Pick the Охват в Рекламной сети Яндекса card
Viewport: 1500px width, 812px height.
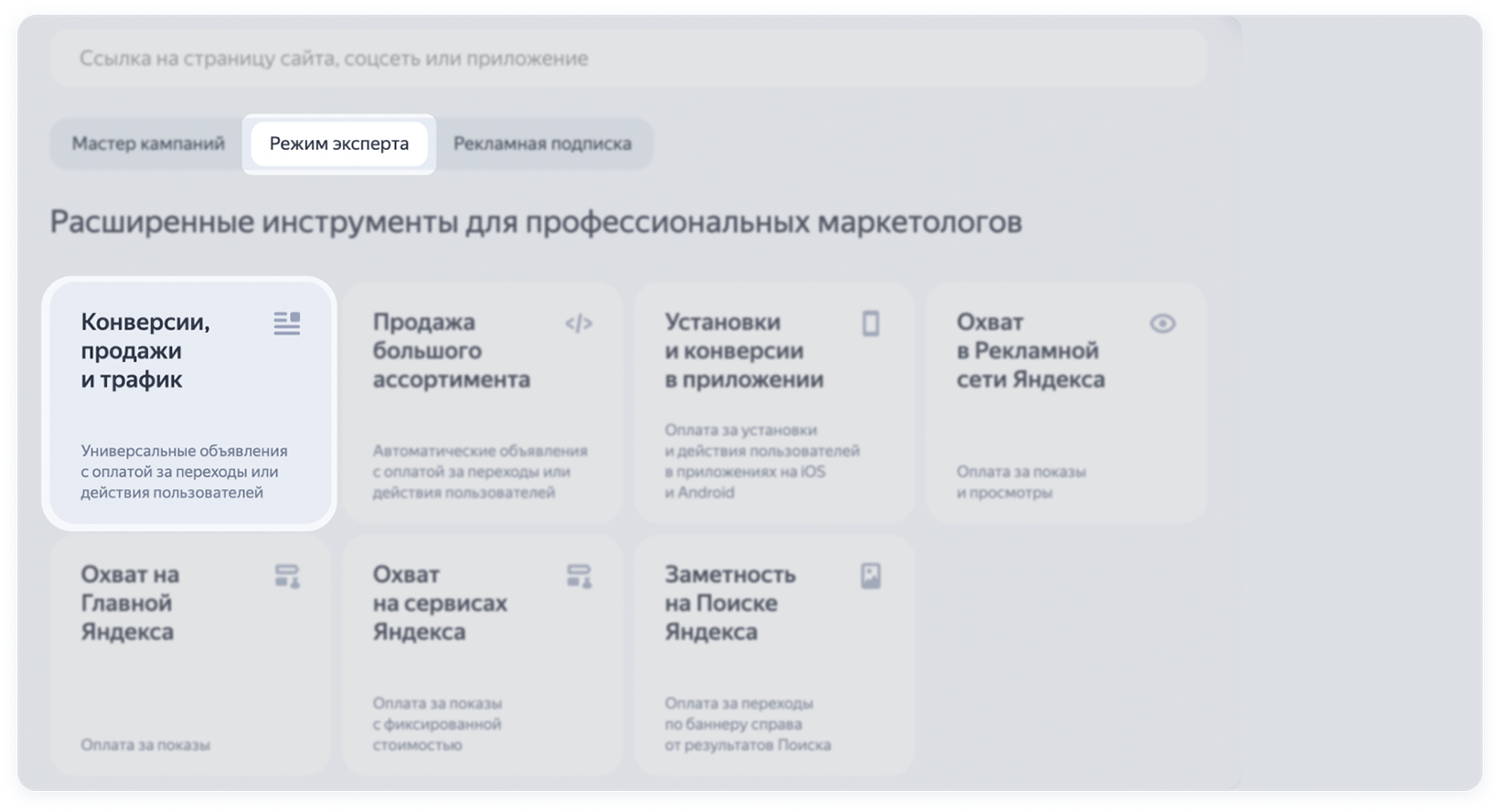click(1066, 403)
